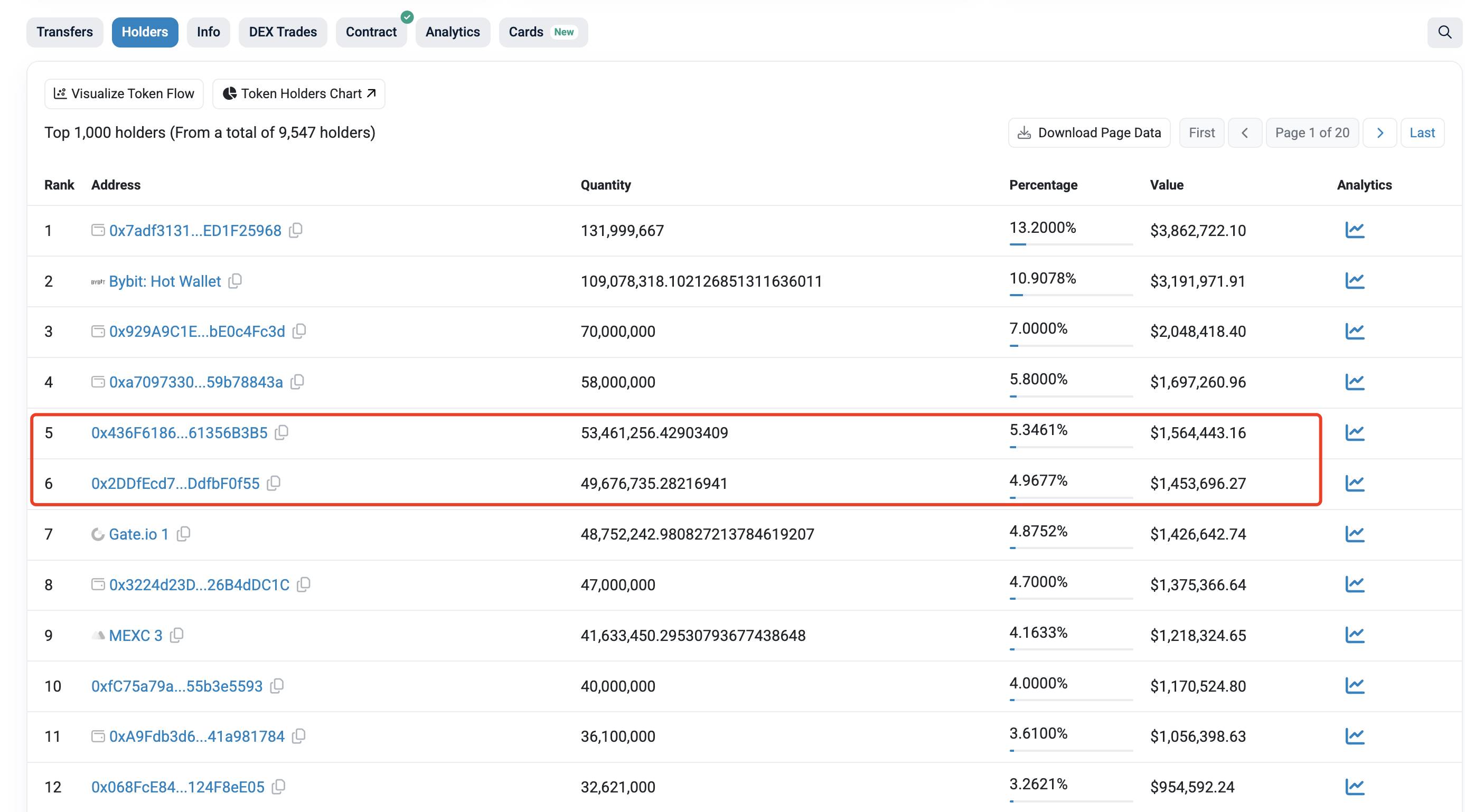Viewport: 1465px width, 812px height.
Task: Click Download Page Data
Action: pos(1089,133)
